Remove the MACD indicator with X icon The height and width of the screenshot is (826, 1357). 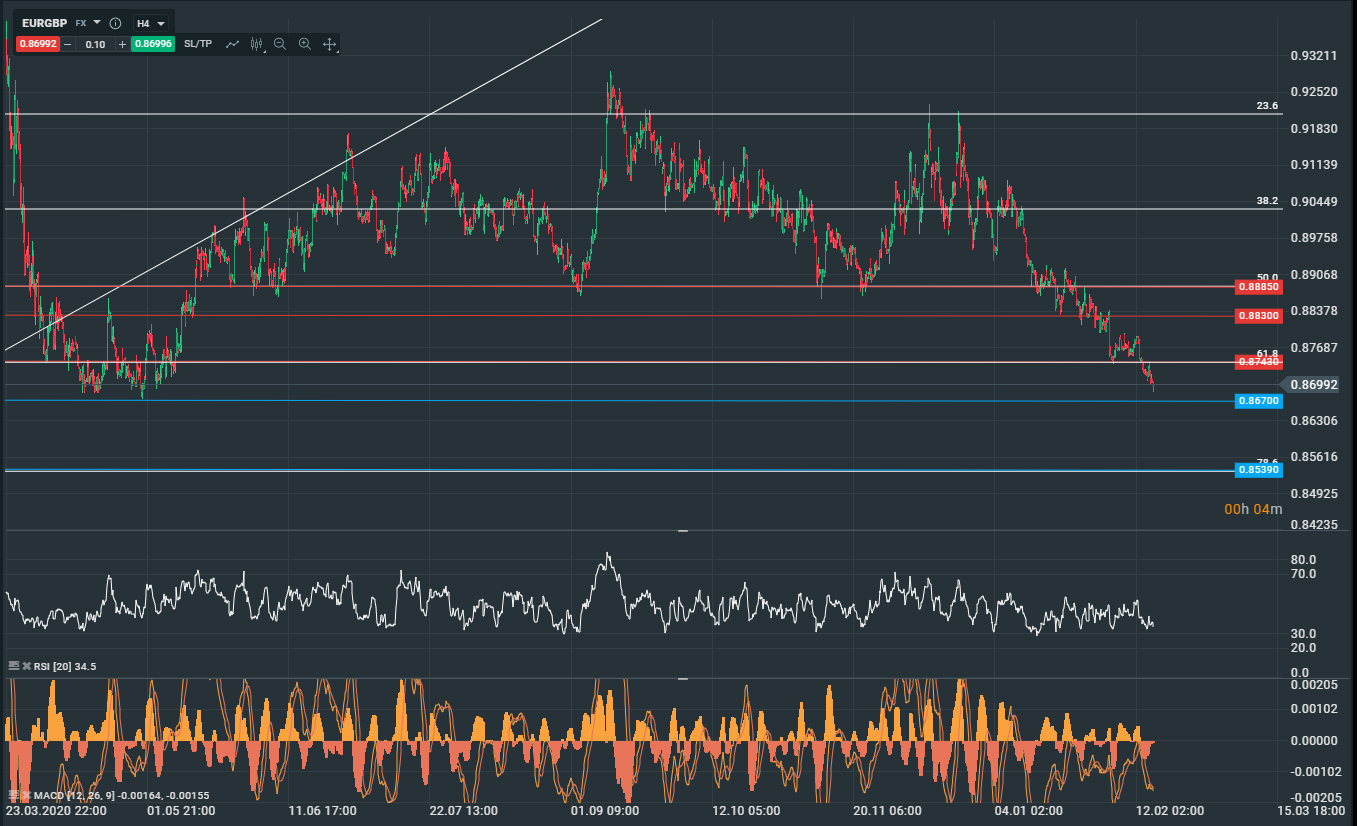click(x=25, y=795)
